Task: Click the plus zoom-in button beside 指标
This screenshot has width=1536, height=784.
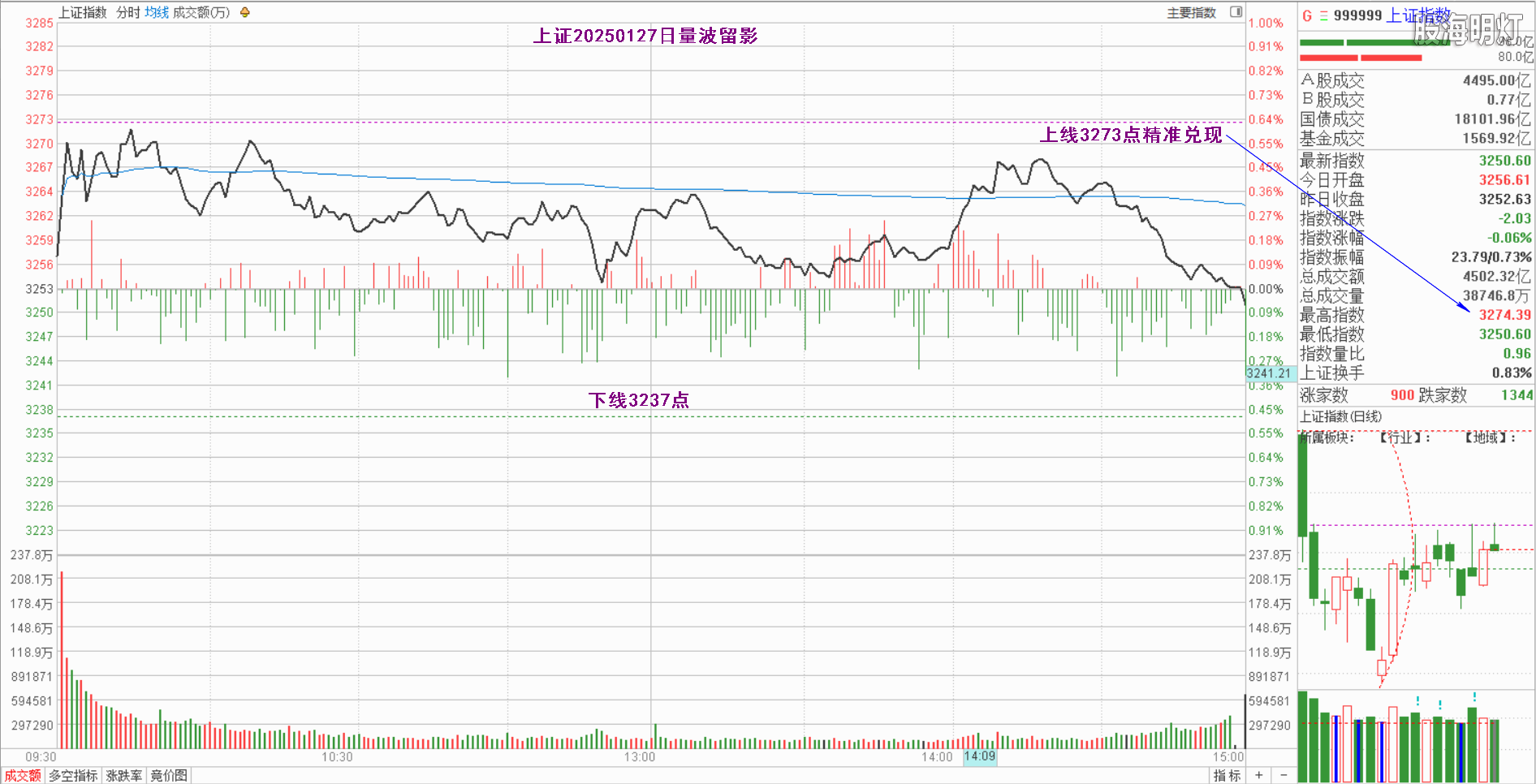Action: coord(1258,776)
